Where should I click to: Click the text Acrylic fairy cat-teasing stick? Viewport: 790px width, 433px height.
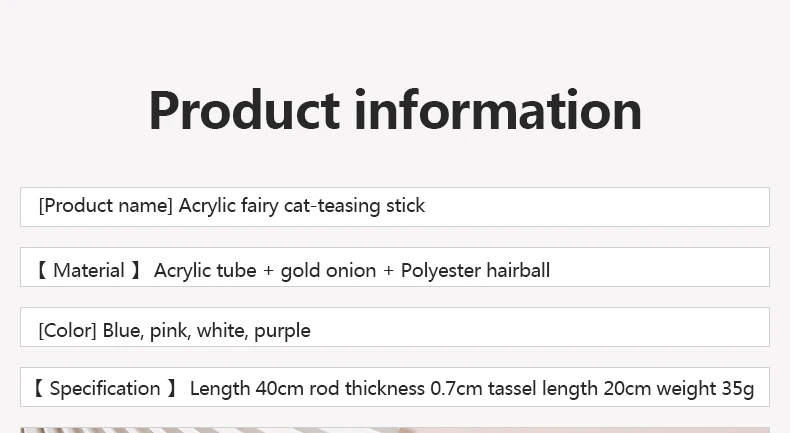pos(302,206)
